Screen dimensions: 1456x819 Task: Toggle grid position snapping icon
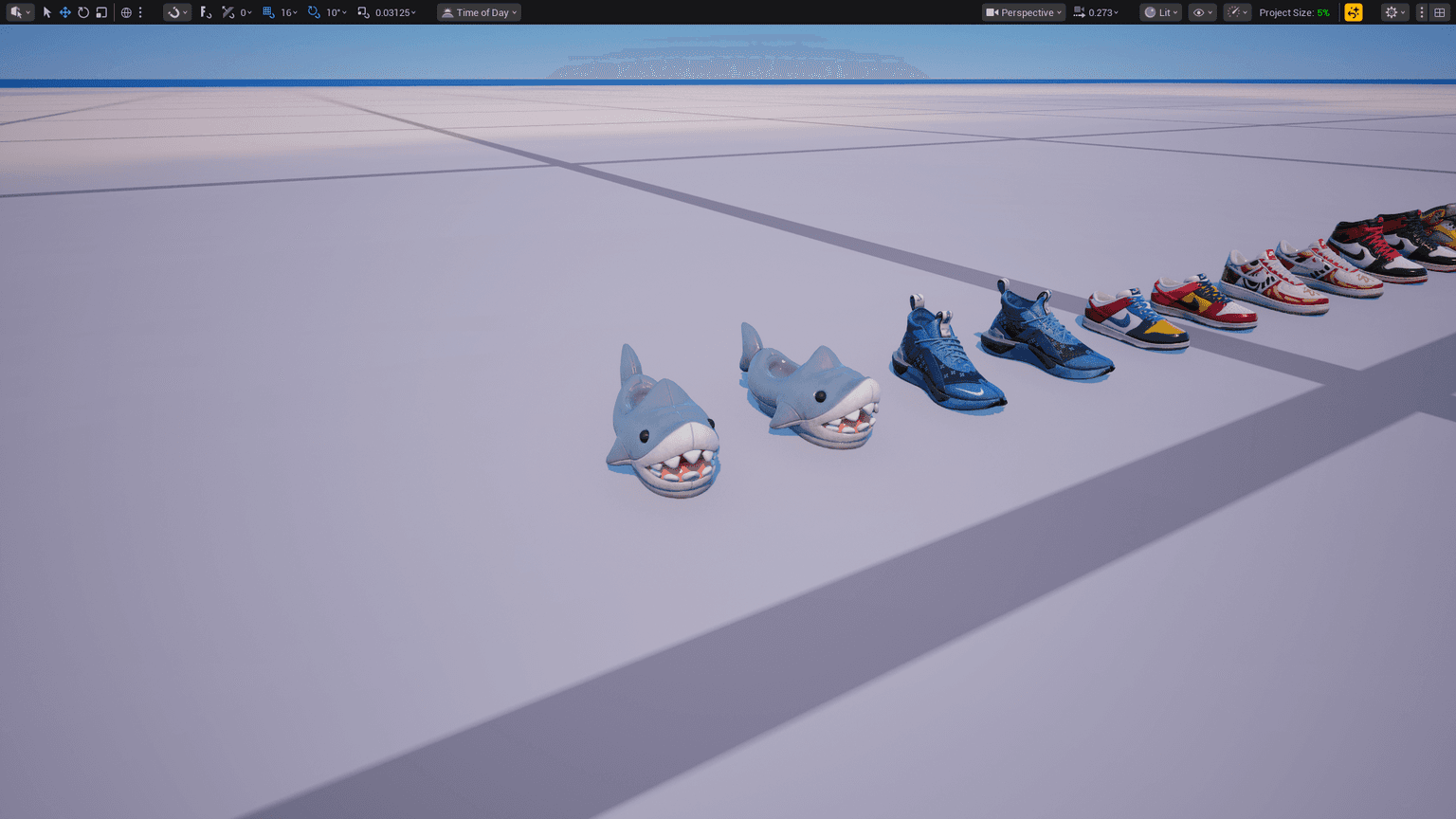point(268,12)
